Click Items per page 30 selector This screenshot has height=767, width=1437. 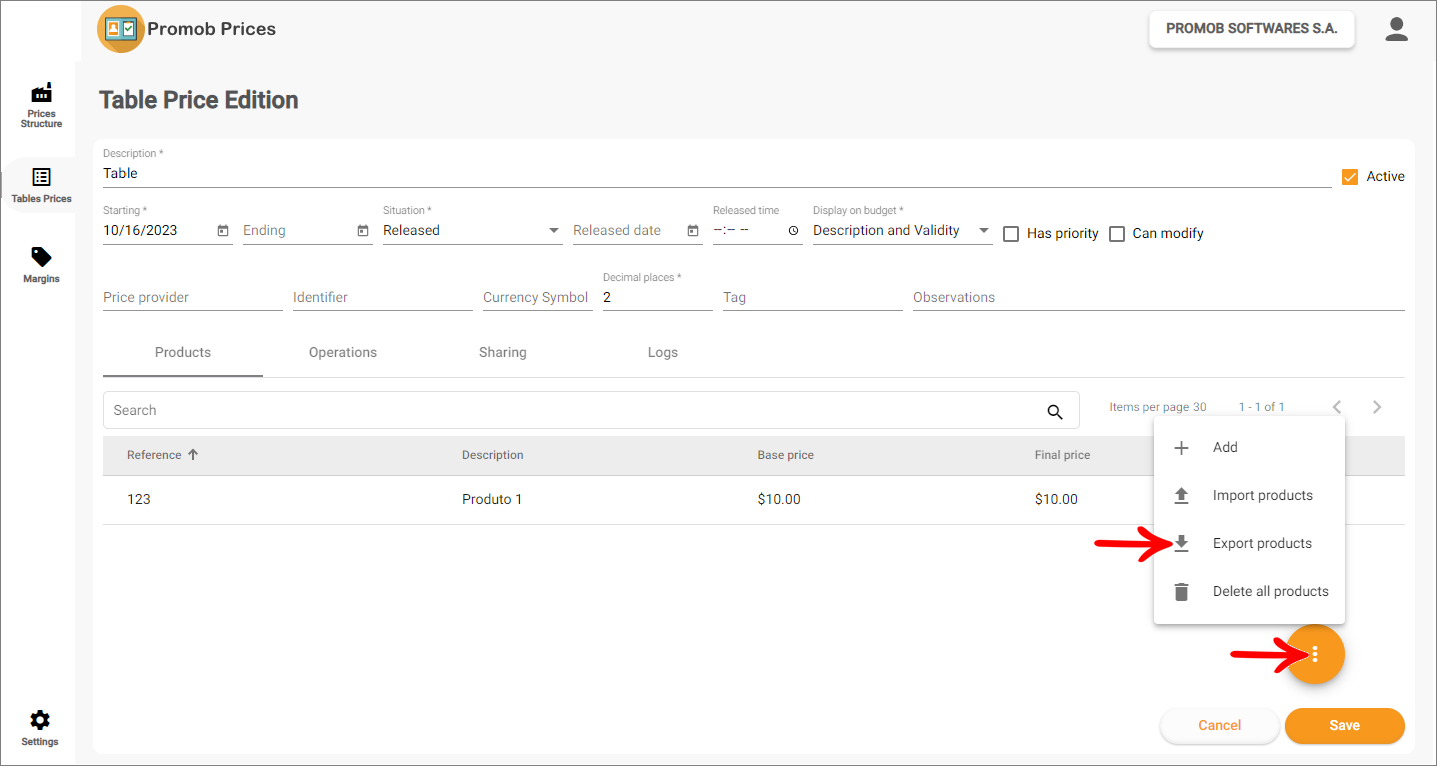click(x=1158, y=407)
